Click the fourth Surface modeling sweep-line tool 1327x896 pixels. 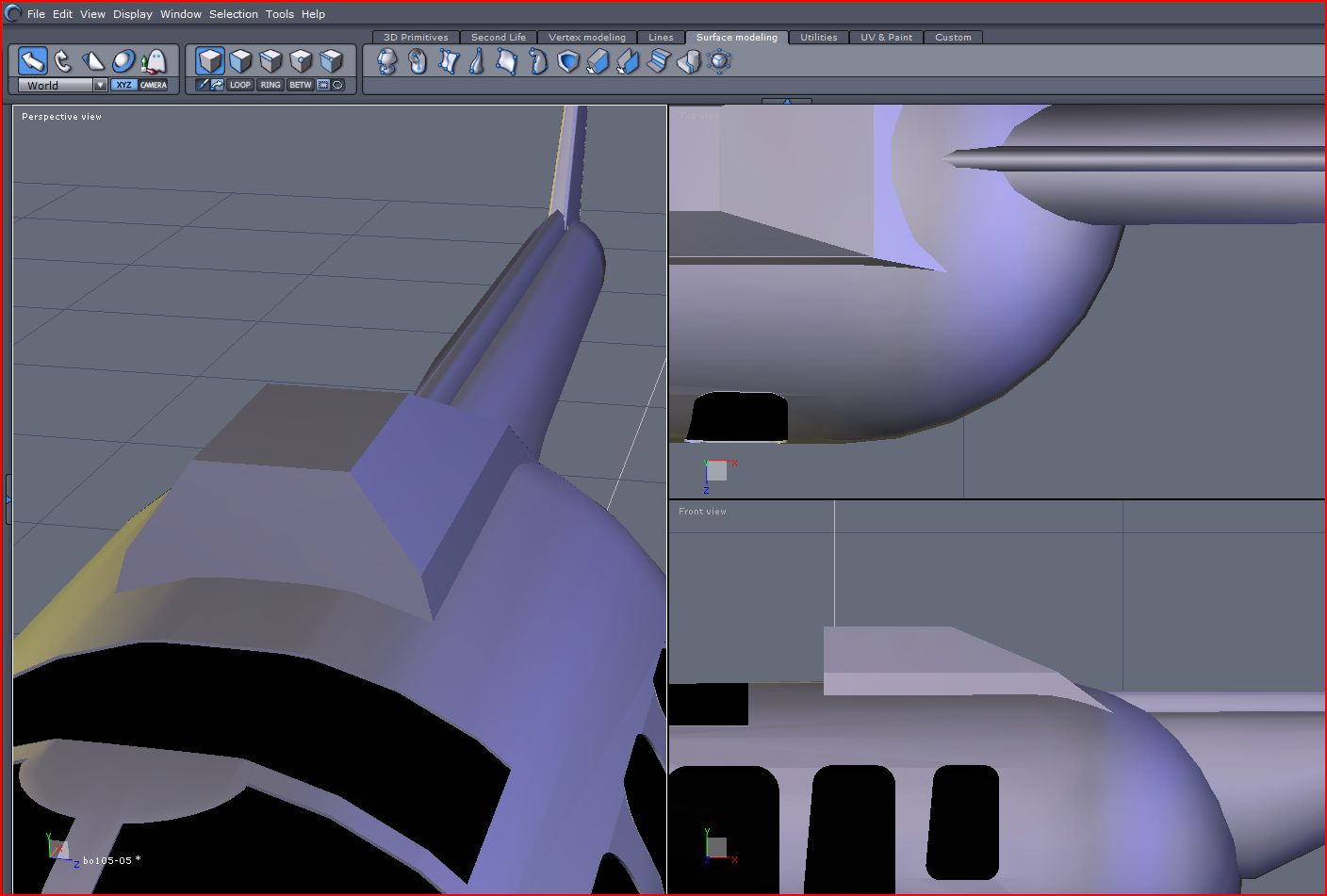pos(477,62)
